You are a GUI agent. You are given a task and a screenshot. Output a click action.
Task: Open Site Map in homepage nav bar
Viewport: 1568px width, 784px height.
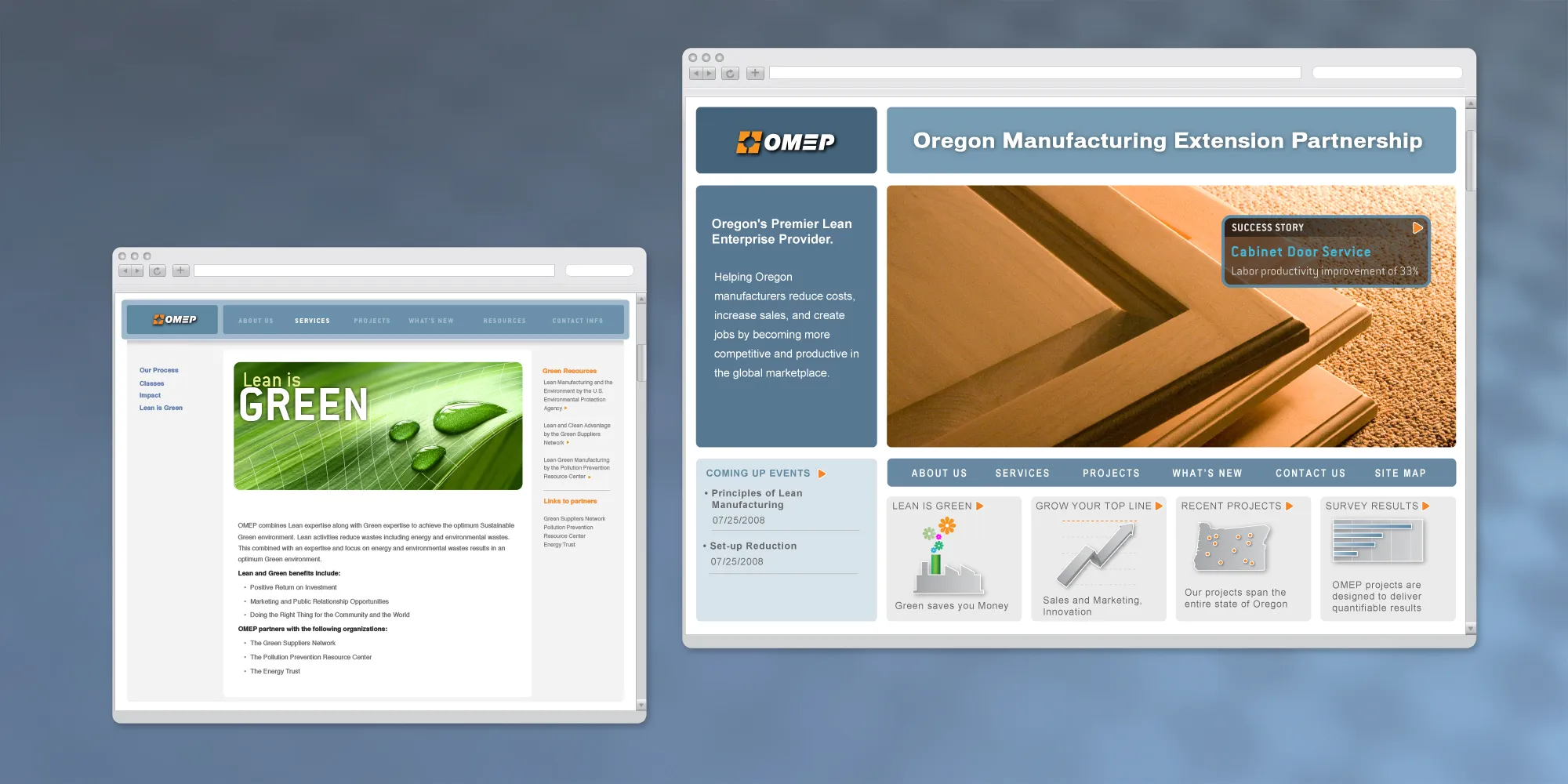1399,474
